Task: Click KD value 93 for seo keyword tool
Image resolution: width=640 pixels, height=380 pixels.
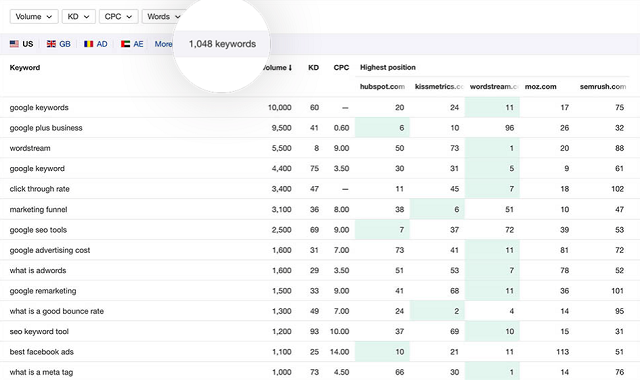Action: tap(314, 332)
